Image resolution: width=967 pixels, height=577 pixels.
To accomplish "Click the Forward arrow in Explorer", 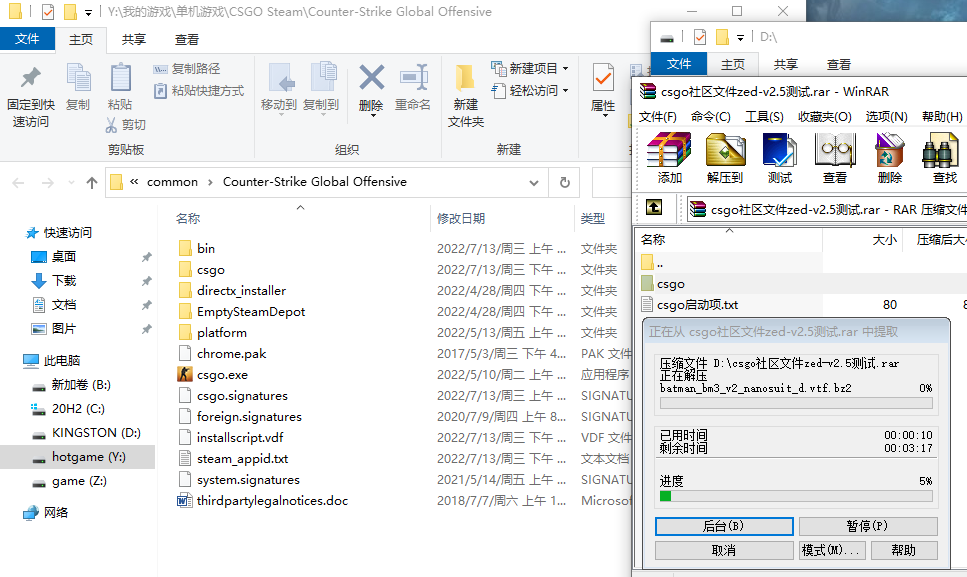I will click(x=47, y=182).
